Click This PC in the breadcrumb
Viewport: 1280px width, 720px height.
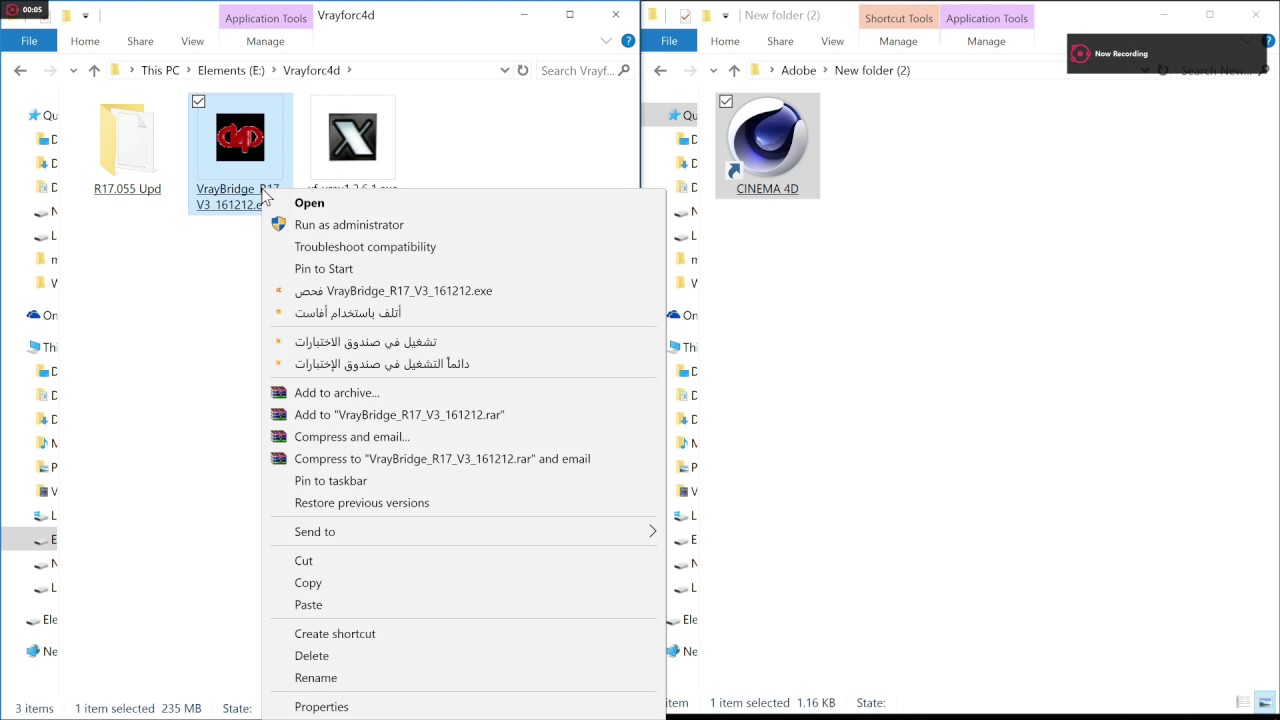[160, 70]
